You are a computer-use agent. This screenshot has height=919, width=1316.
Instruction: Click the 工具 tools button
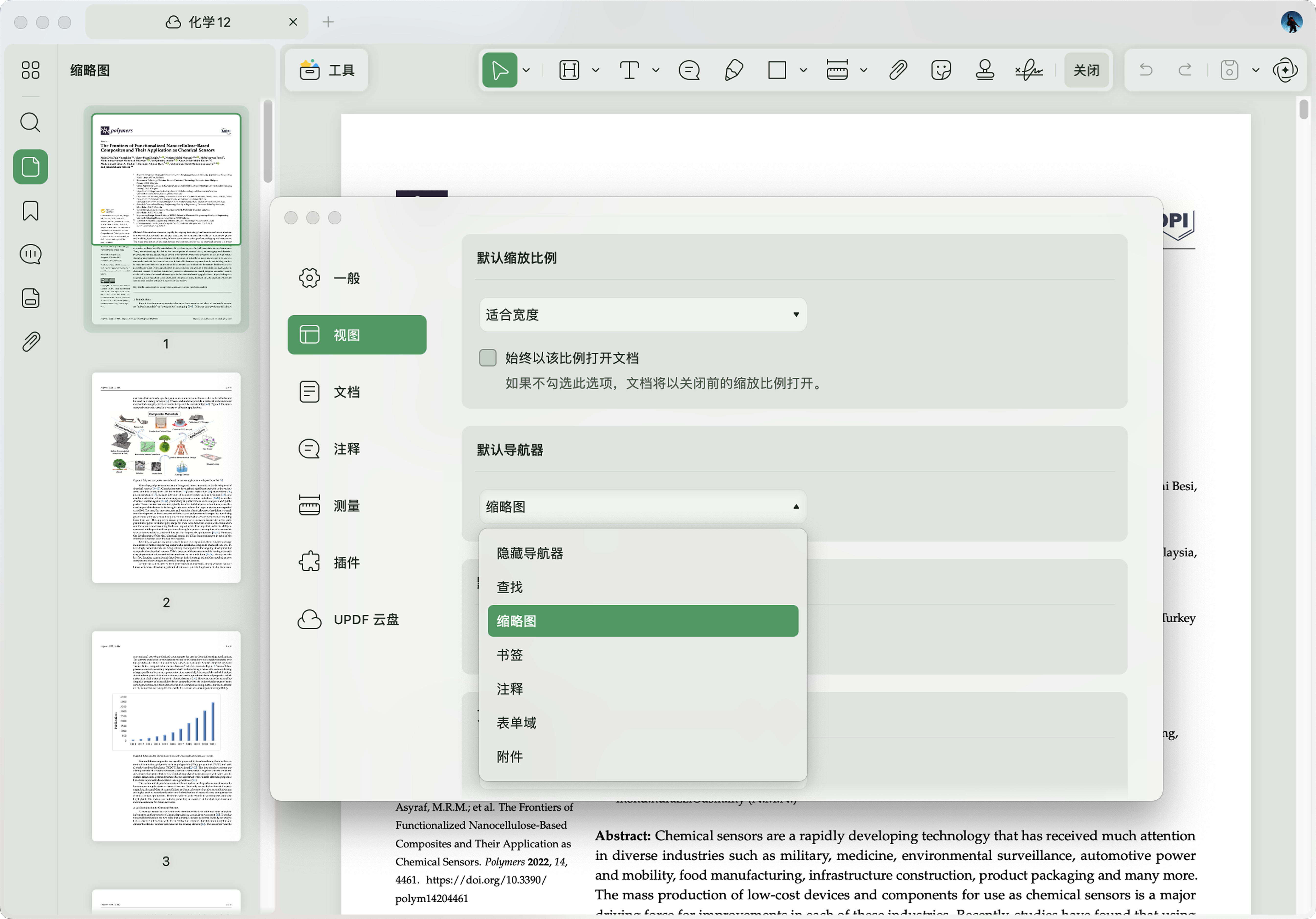[x=327, y=70]
